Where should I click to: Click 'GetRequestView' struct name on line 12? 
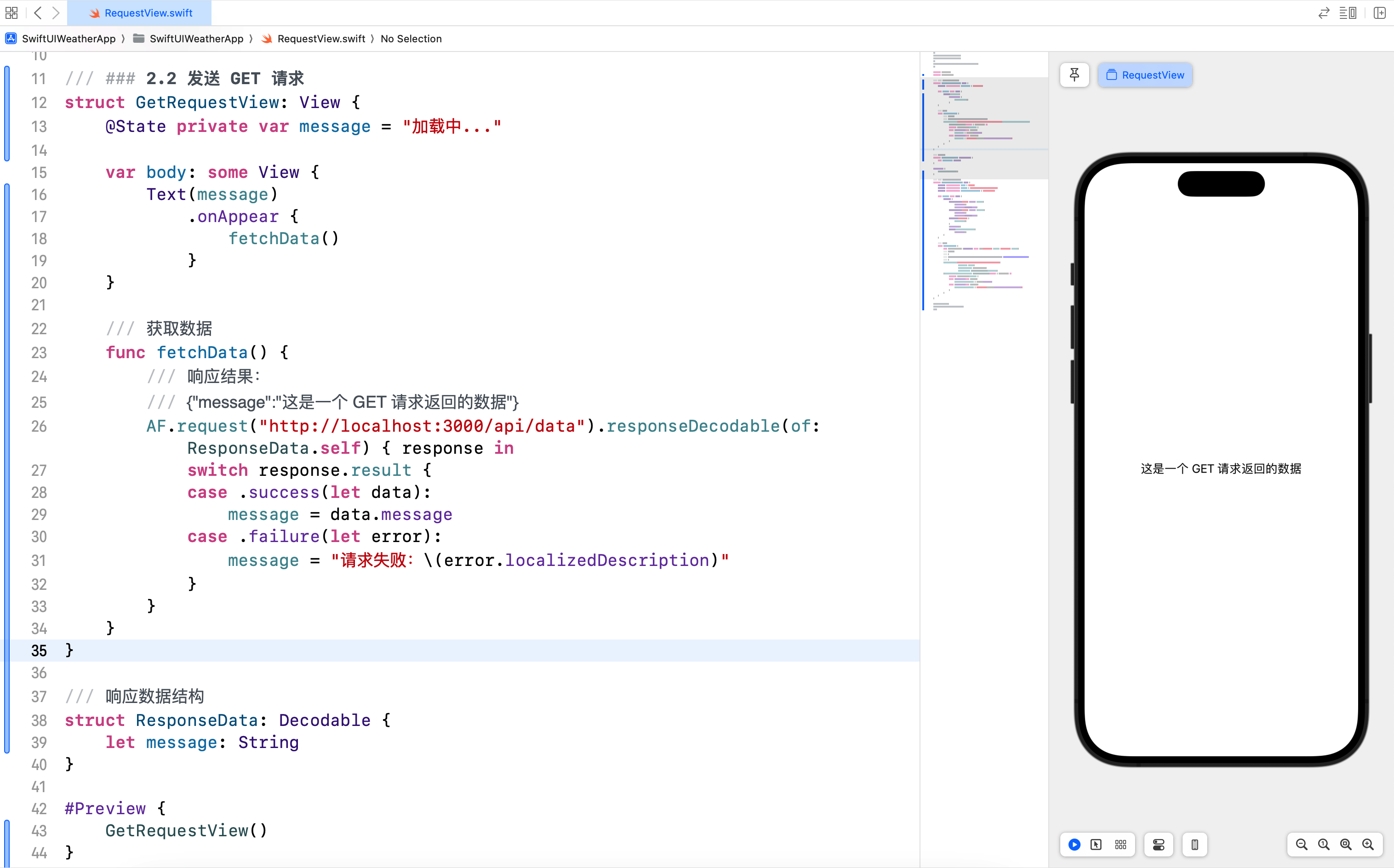(x=207, y=102)
